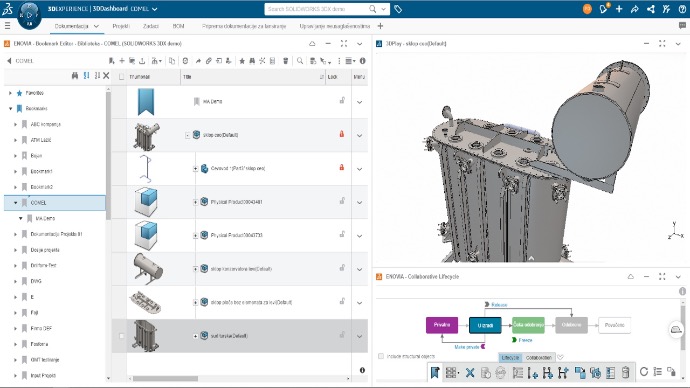This screenshot has height=388, width=690.
Task: Click the Freeze transition link
Action: click(525, 340)
